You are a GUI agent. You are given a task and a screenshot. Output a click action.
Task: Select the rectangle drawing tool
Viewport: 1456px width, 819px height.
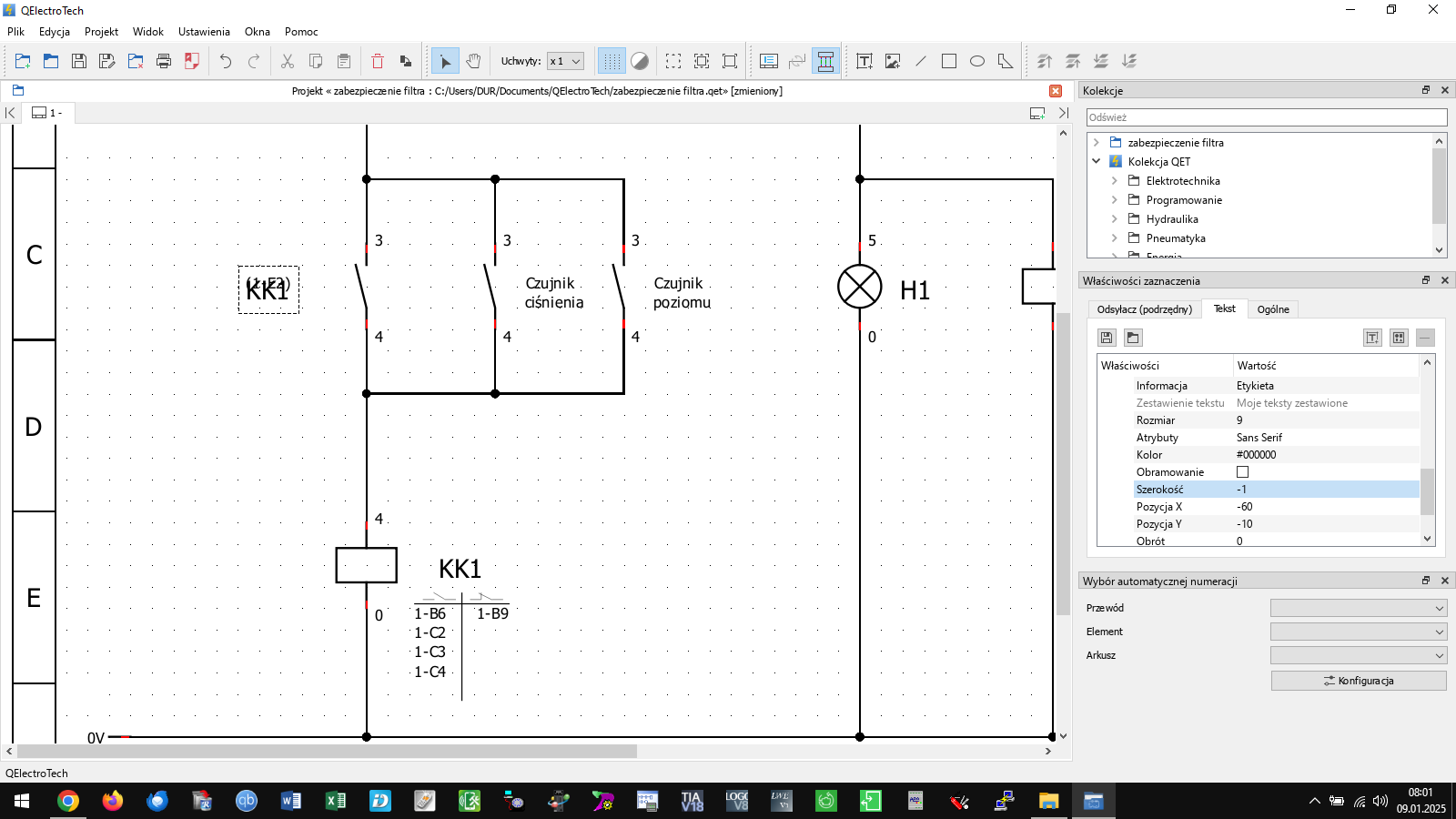[x=949, y=61]
